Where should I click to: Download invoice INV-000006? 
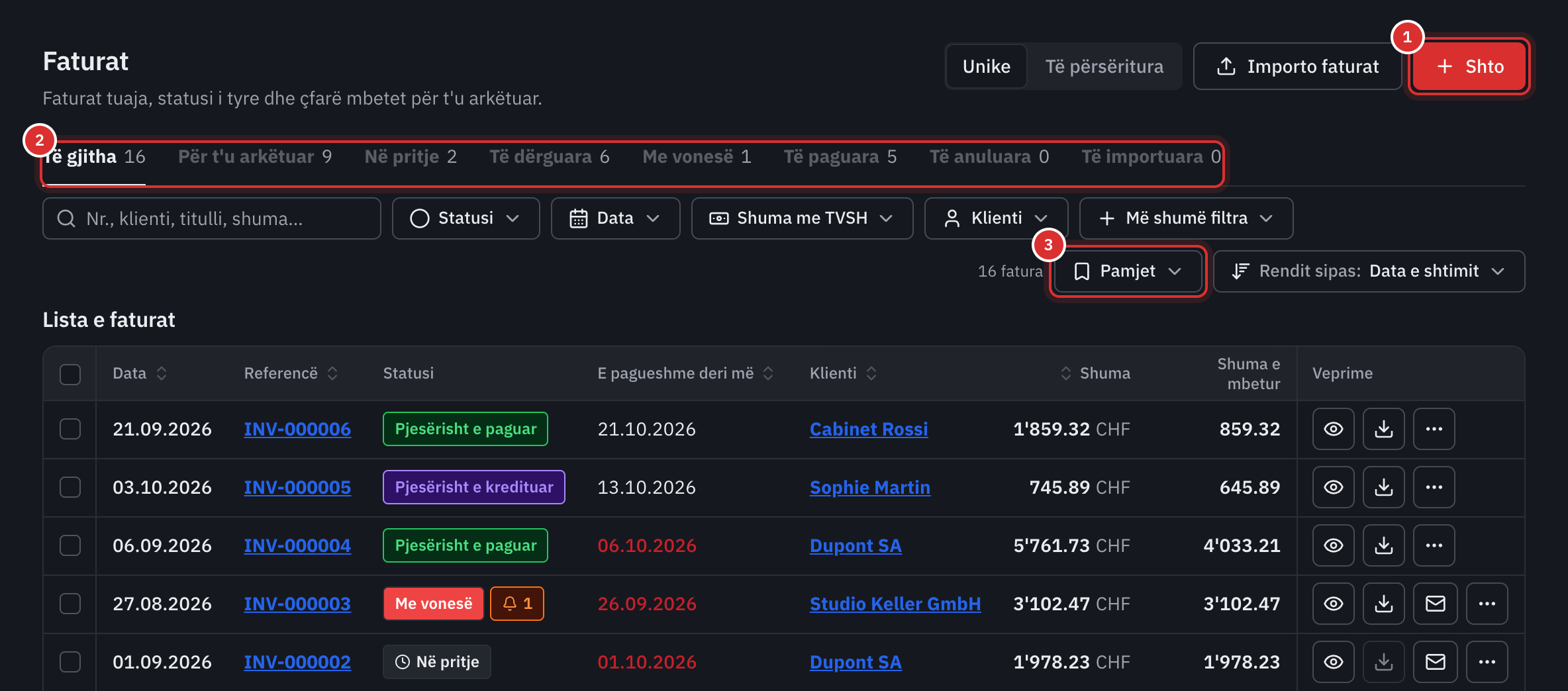pyautogui.click(x=1383, y=429)
